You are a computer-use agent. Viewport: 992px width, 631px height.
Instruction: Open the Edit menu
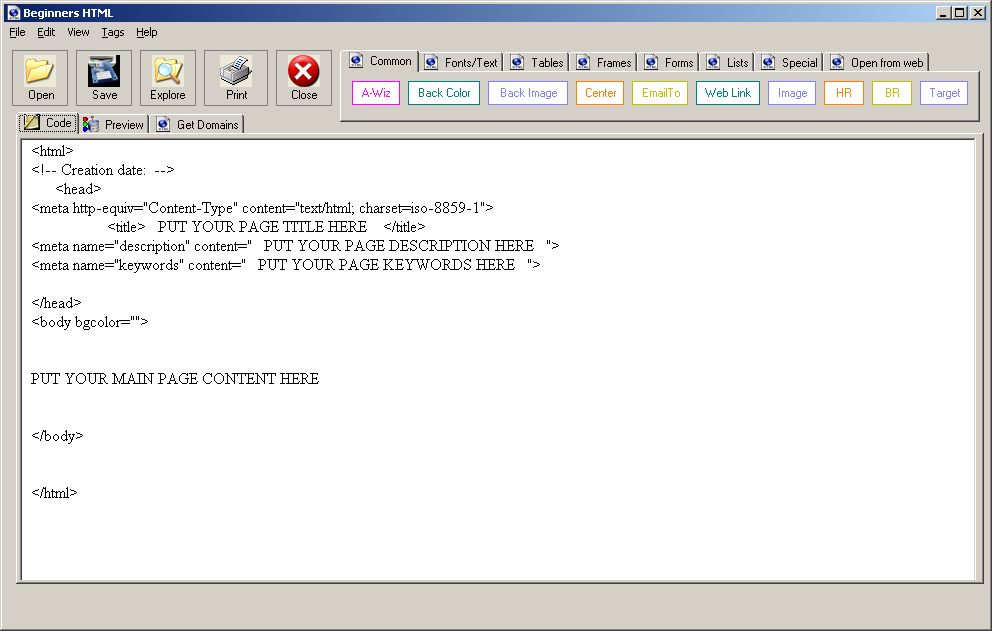click(x=46, y=32)
